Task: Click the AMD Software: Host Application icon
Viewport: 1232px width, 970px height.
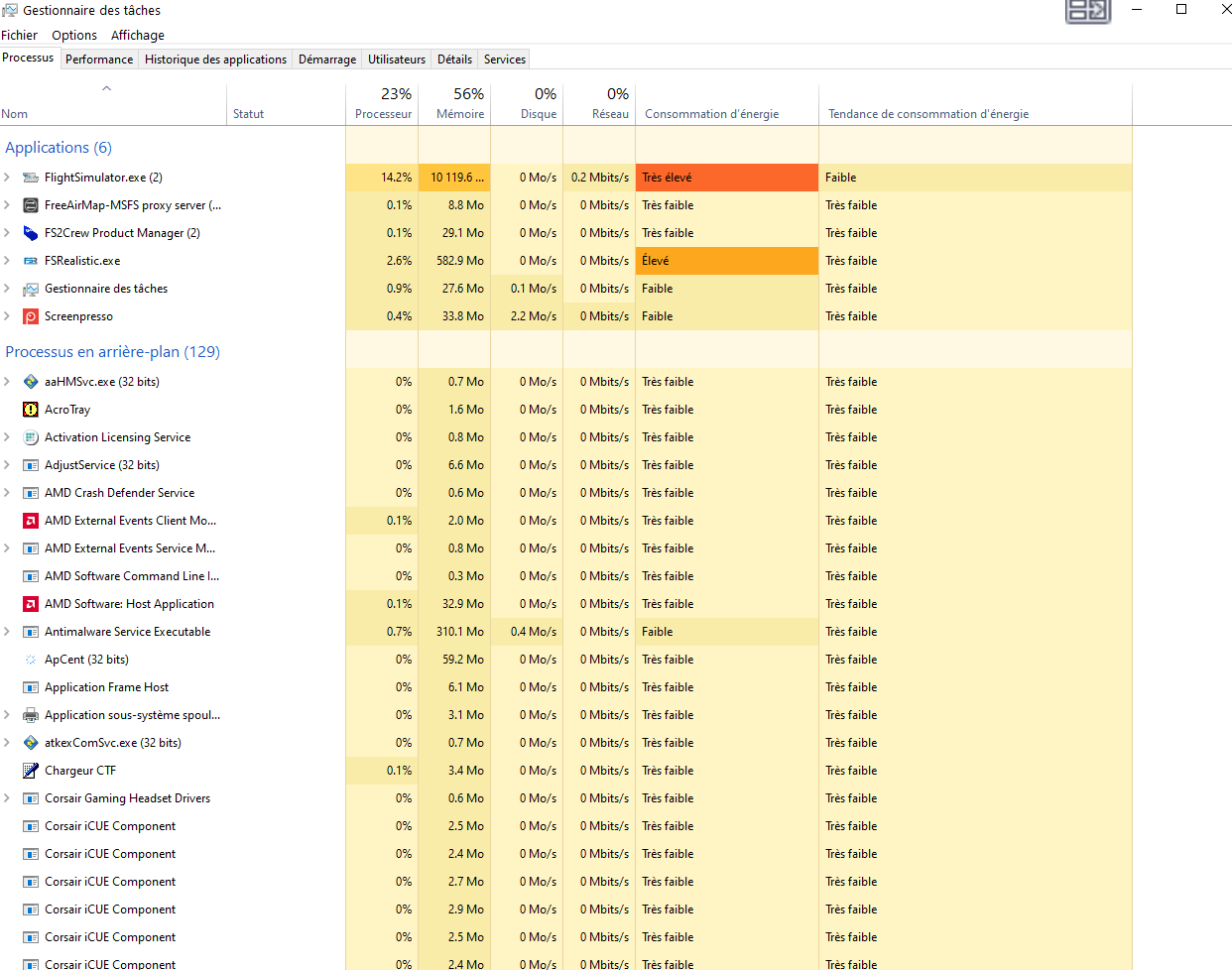Action: 31,604
